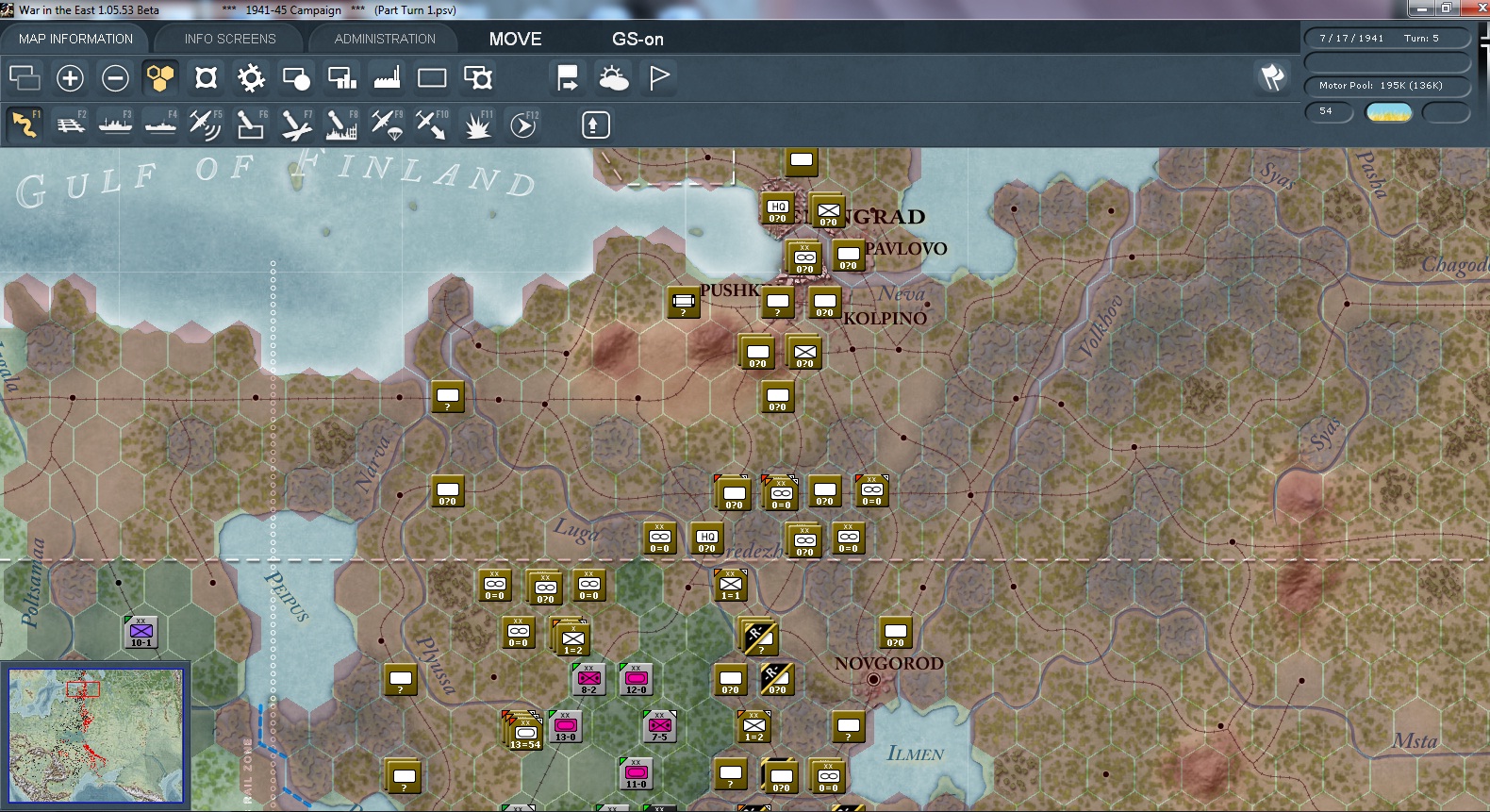Select F8 bomb city mode icon
The height and width of the screenshot is (812, 1490).
pyautogui.click(x=342, y=124)
